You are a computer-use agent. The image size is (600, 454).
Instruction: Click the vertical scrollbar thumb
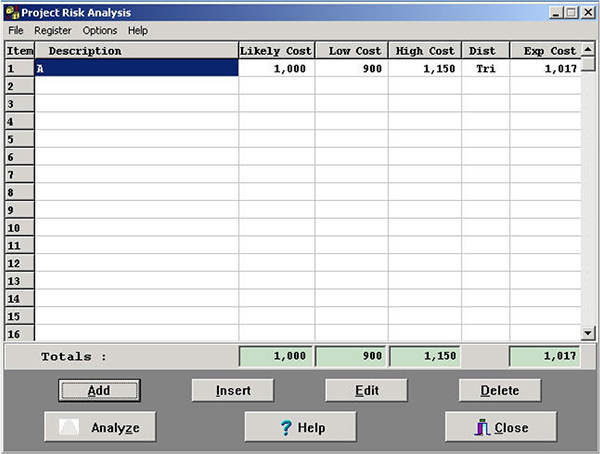tap(588, 64)
